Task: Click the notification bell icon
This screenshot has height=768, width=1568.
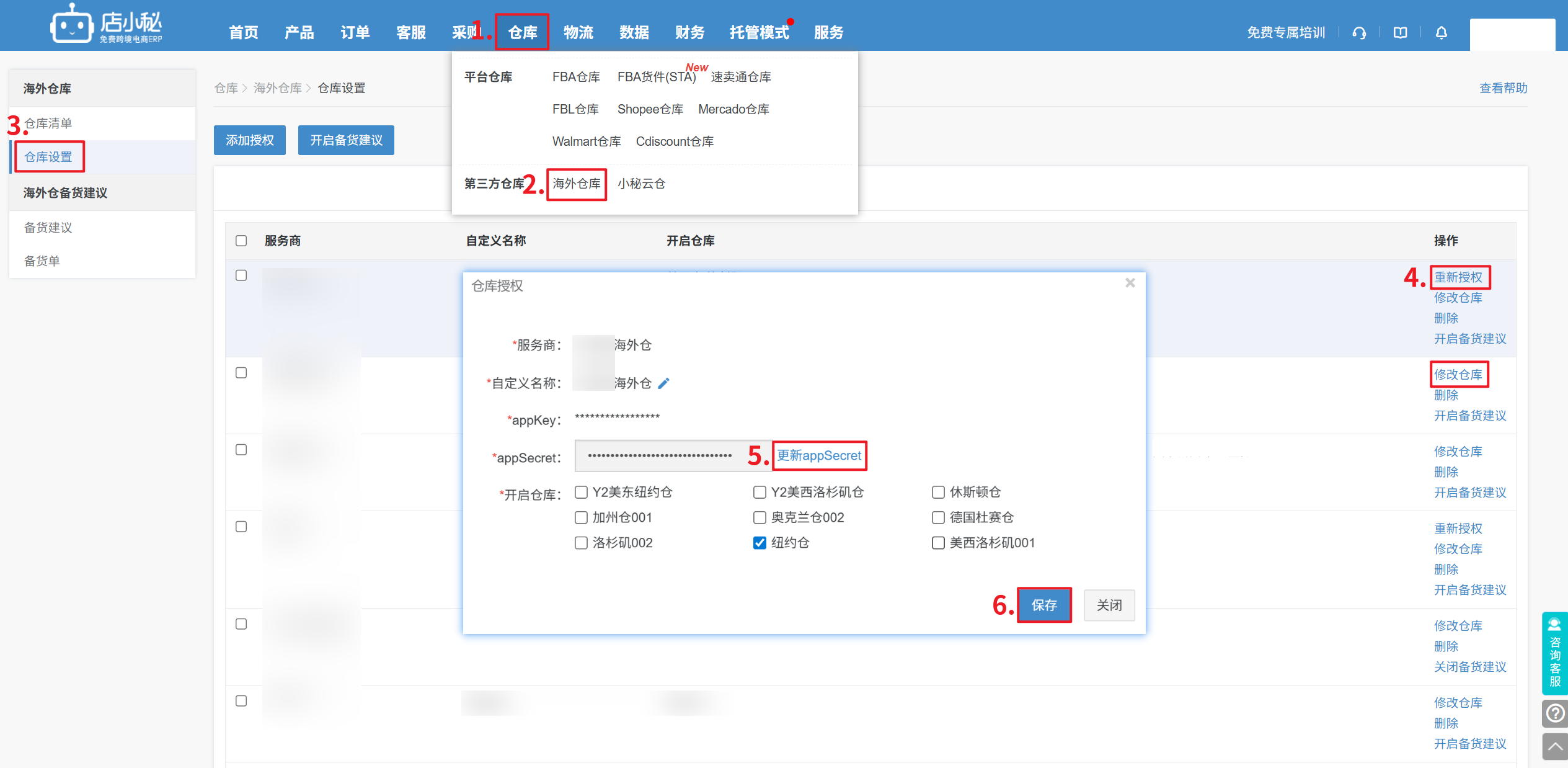Action: pyautogui.click(x=1441, y=33)
